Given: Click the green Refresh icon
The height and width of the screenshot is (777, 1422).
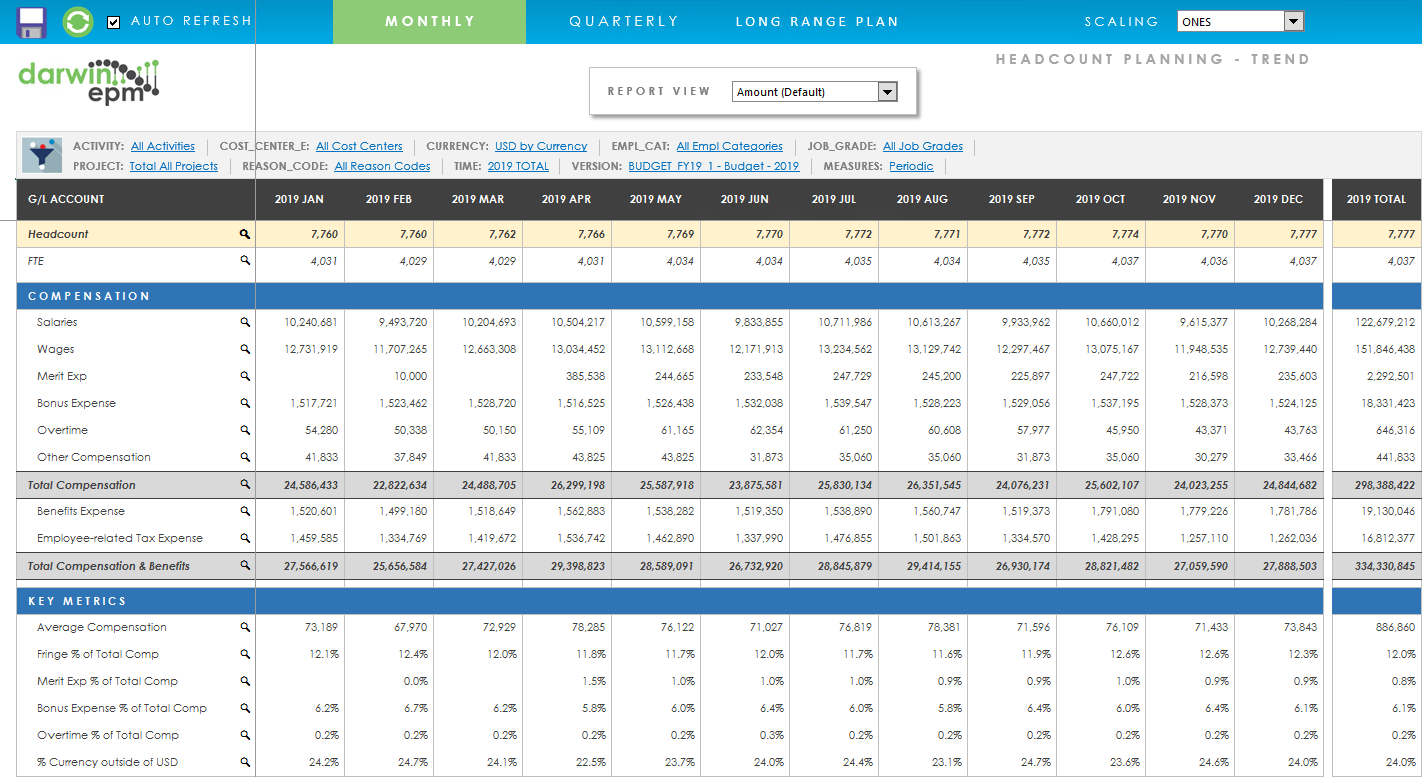Looking at the screenshot, I should 78,22.
